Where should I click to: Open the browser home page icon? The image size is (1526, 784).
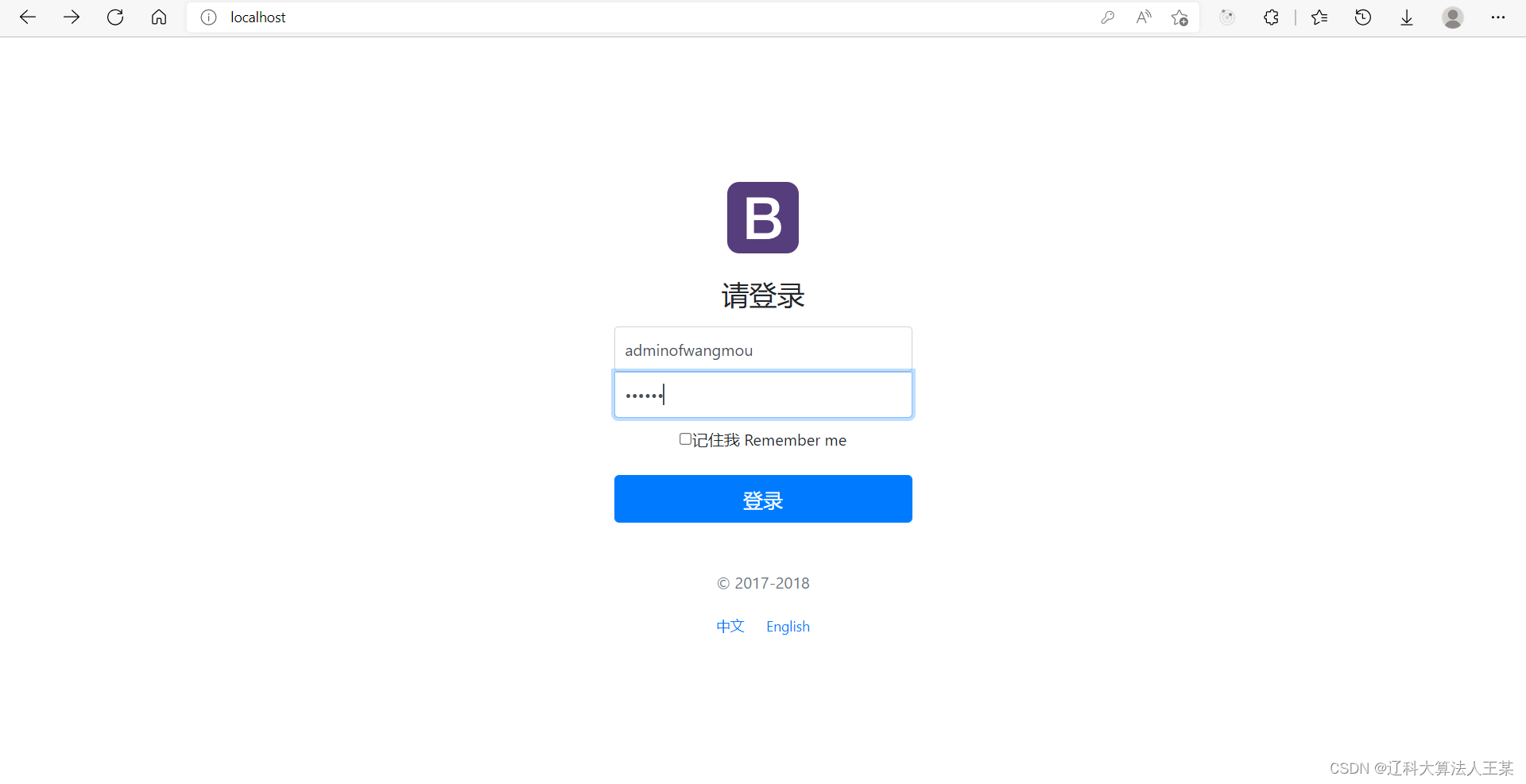[159, 17]
